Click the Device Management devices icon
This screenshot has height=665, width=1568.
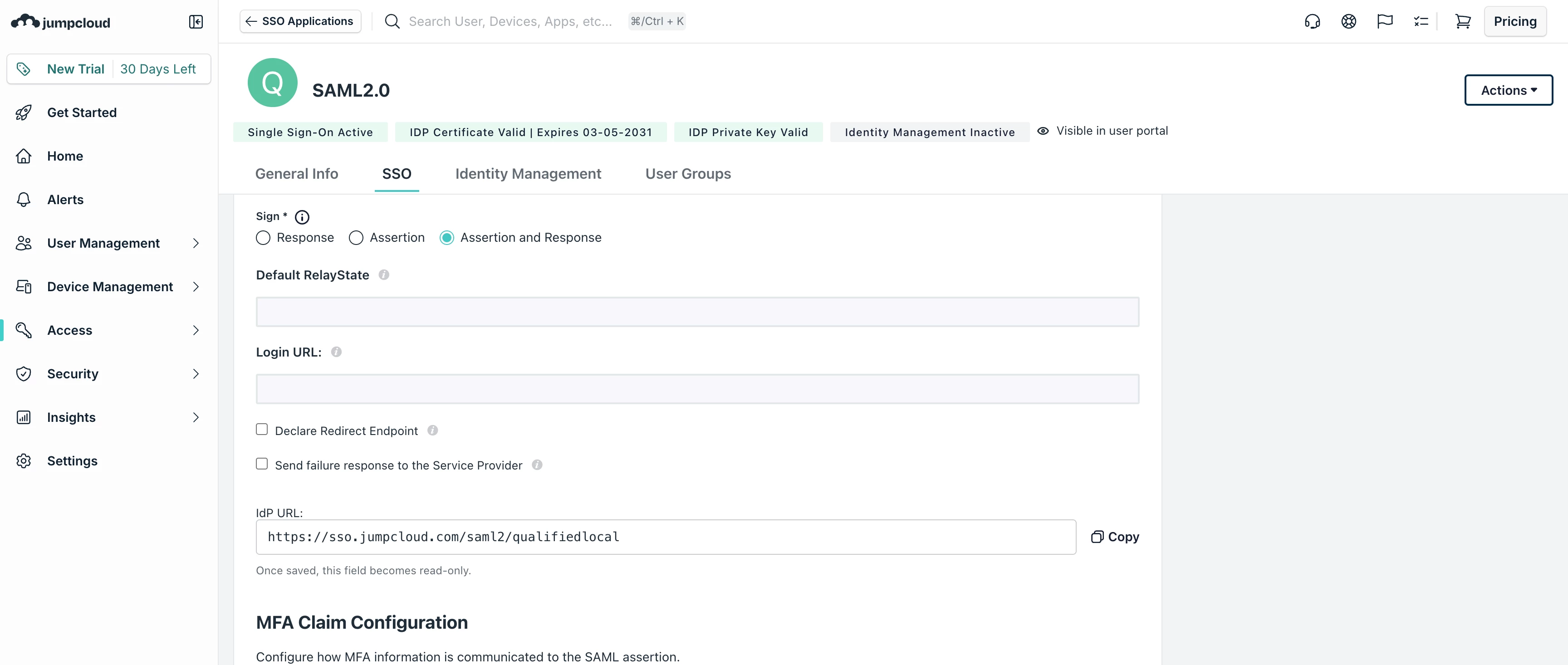pos(24,287)
